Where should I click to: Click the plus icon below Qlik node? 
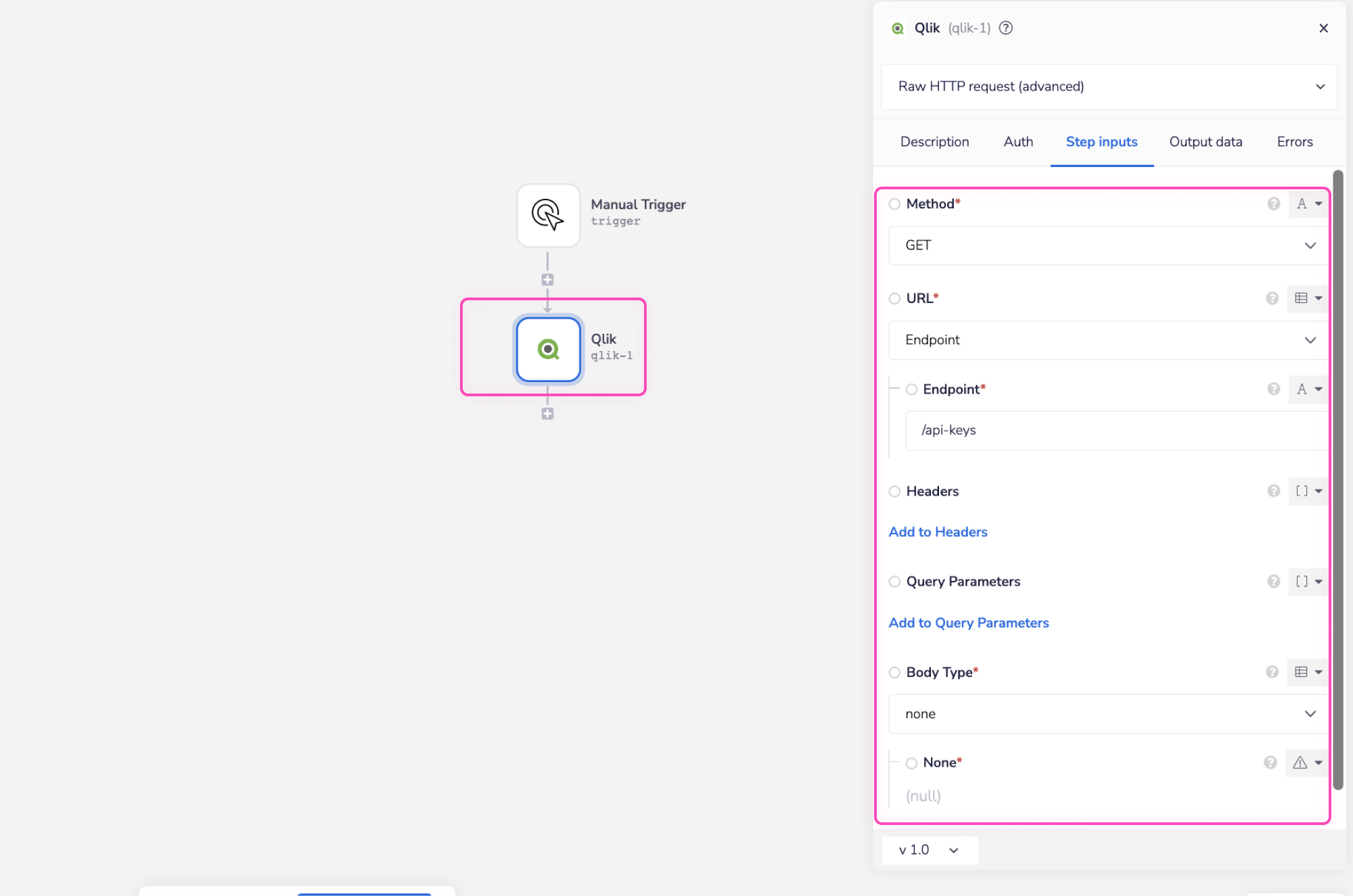547,414
